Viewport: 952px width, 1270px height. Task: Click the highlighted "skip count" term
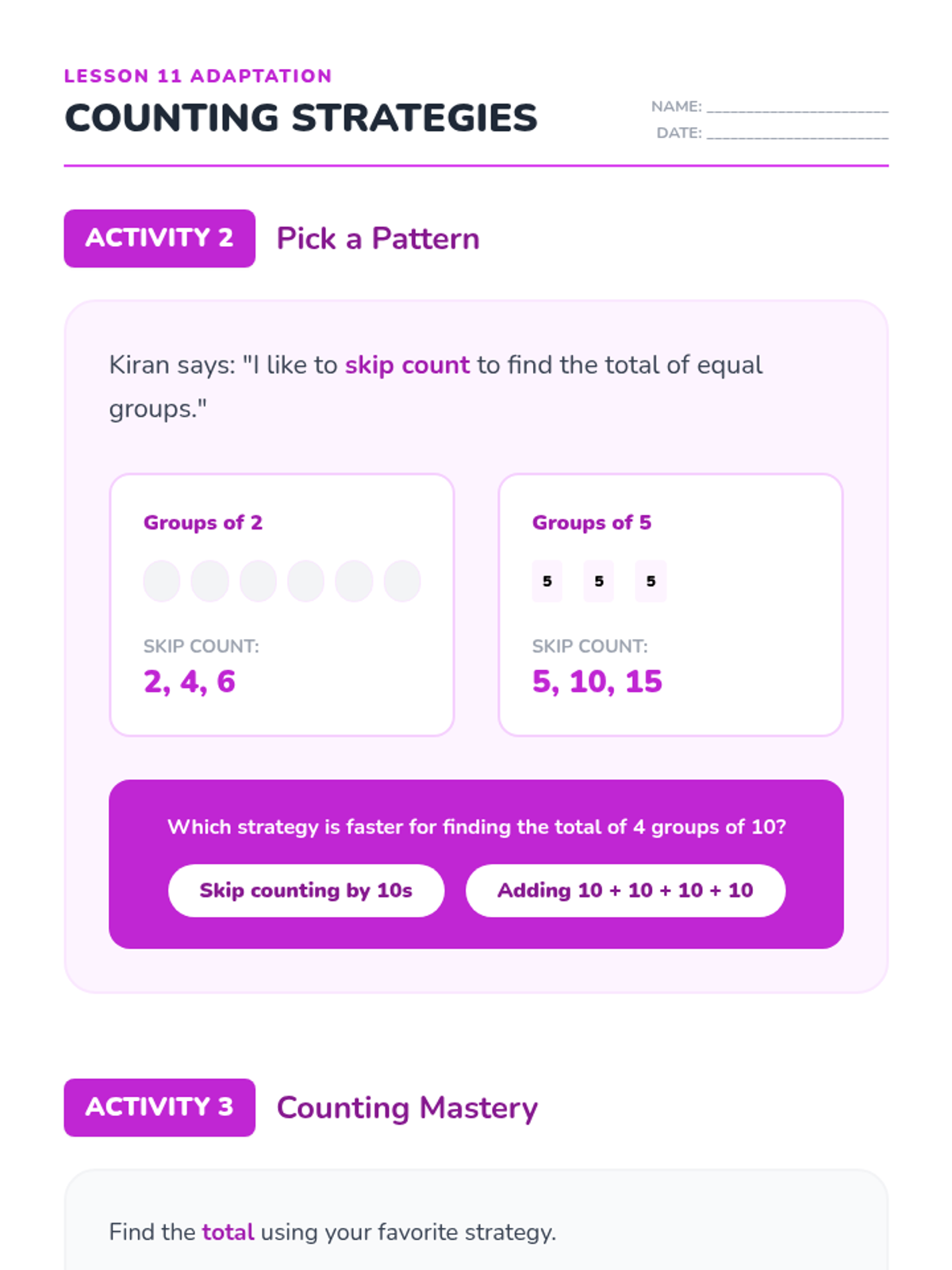pos(407,365)
